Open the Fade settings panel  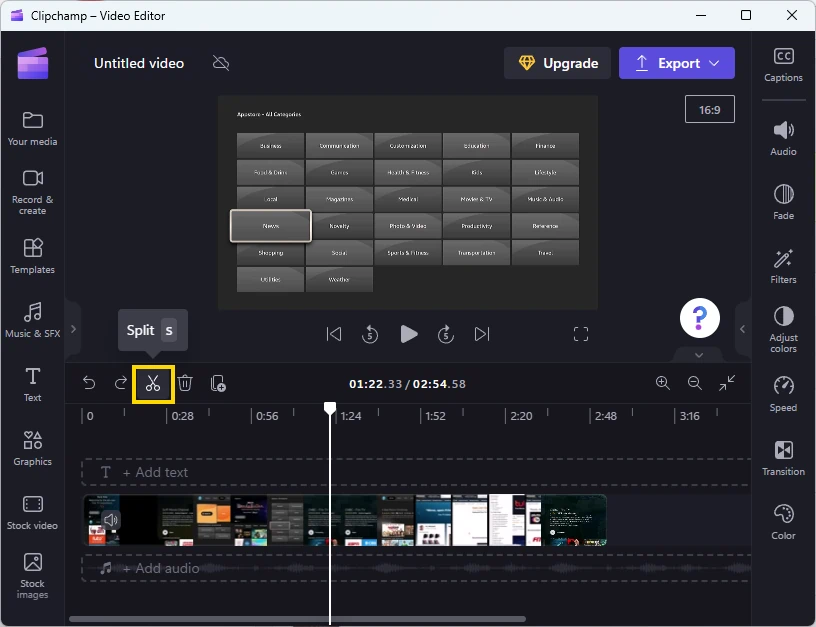pyautogui.click(x=783, y=202)
